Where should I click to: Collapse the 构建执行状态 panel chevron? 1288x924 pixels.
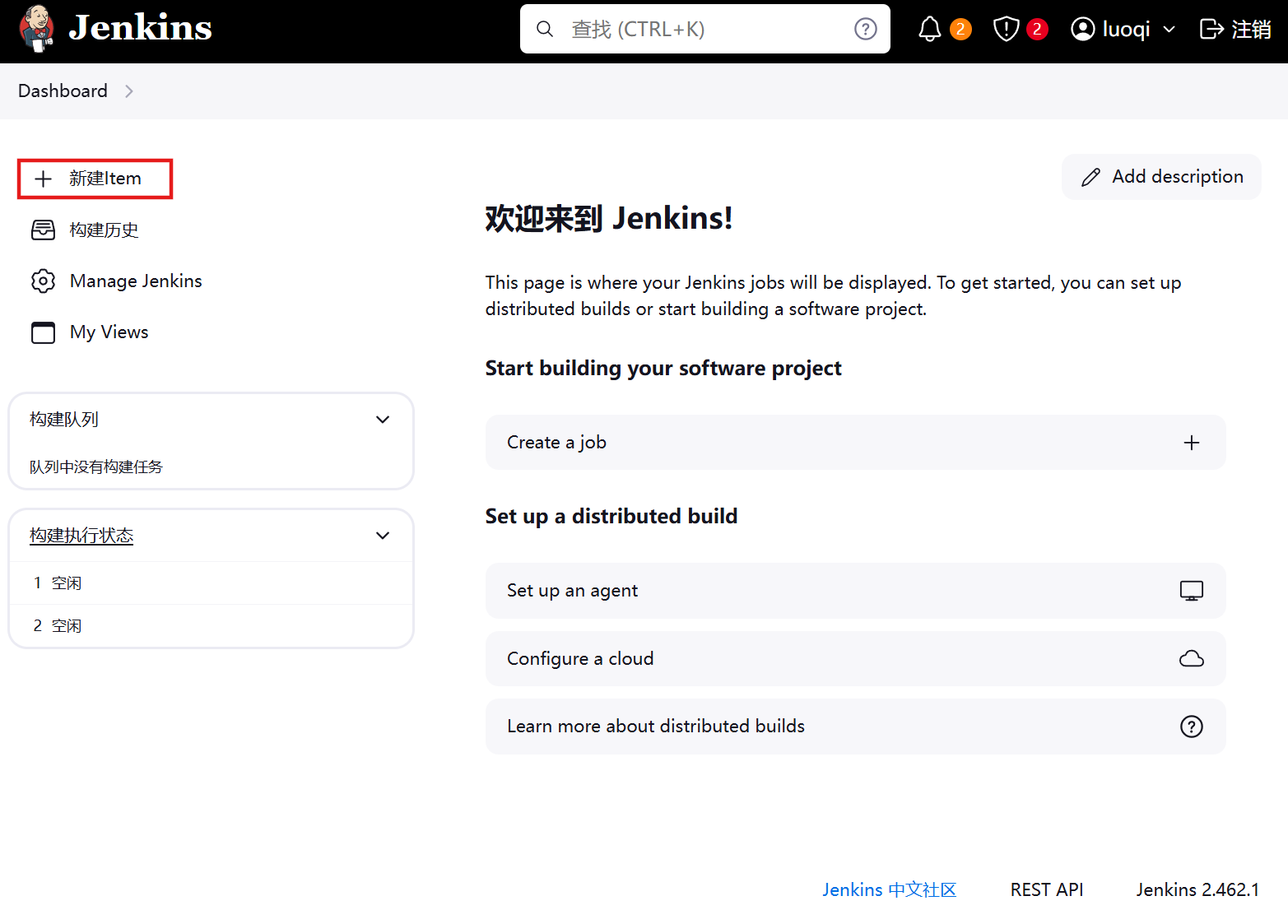pyautogui.click(x=383, y=536)
